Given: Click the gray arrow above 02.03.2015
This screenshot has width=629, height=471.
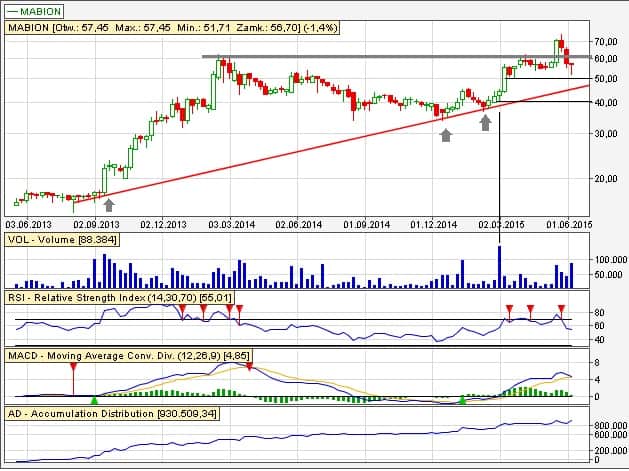Looking at the screenshot, I should click(x=485, y=122).
